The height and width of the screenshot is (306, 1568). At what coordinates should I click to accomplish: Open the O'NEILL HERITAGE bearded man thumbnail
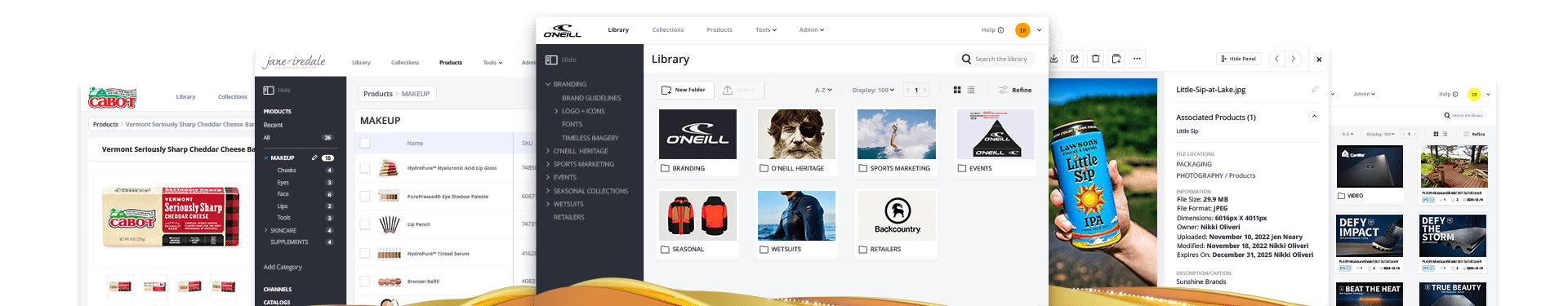(x=796, y=134)
